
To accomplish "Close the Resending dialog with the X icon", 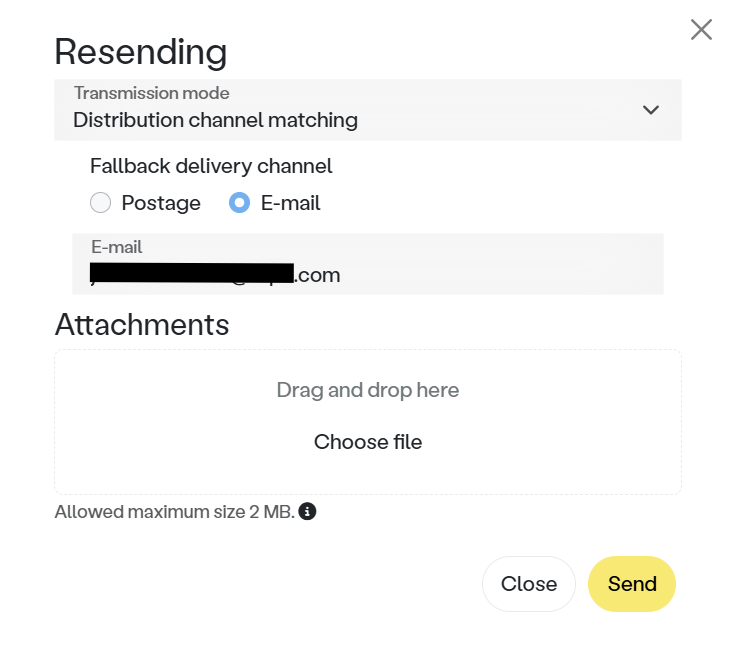I will tap(701, 30).
